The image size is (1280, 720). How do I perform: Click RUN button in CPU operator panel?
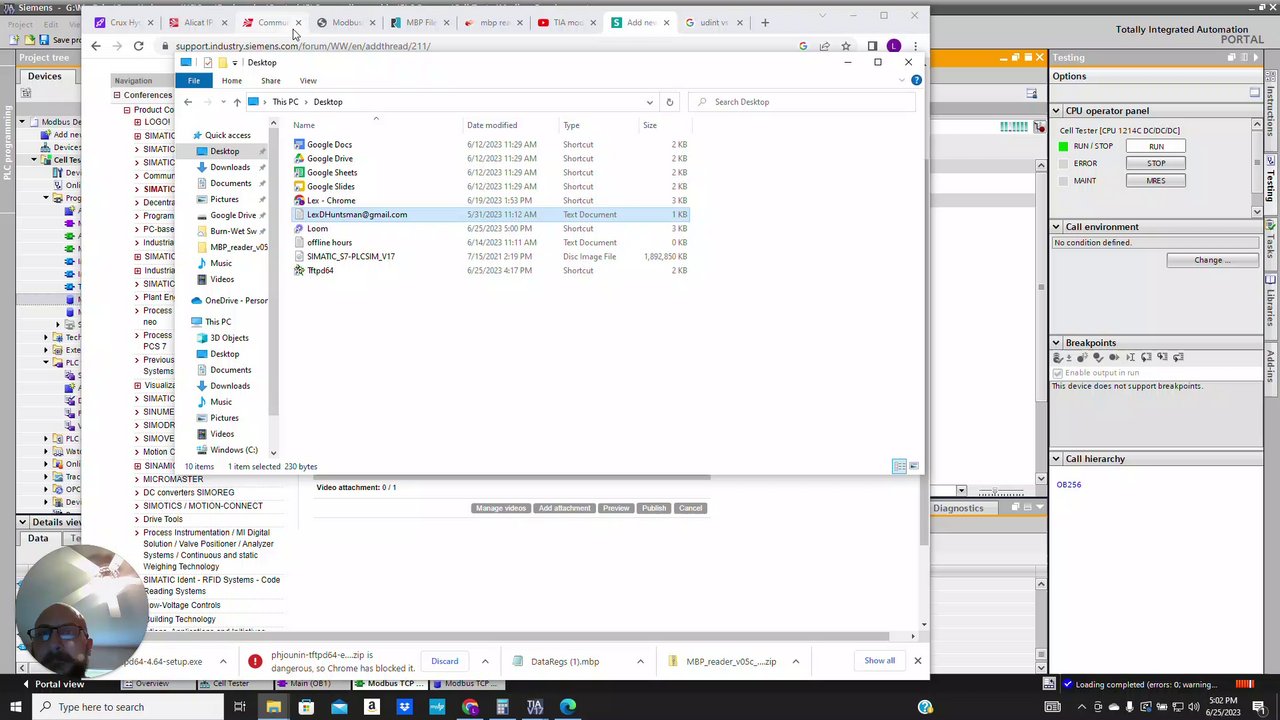tap(1156, 146)
